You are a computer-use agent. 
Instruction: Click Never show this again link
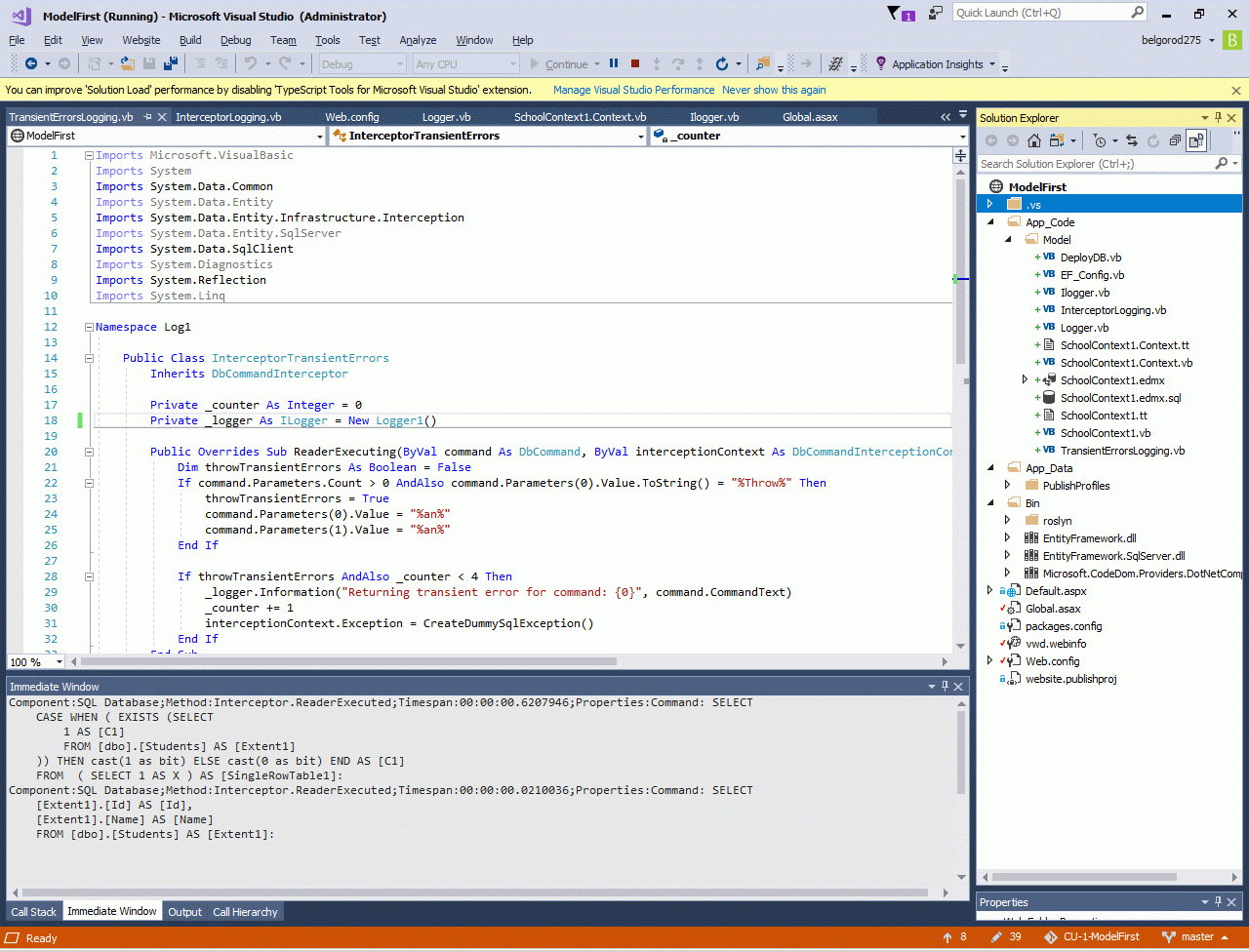[x=774, y=90]
